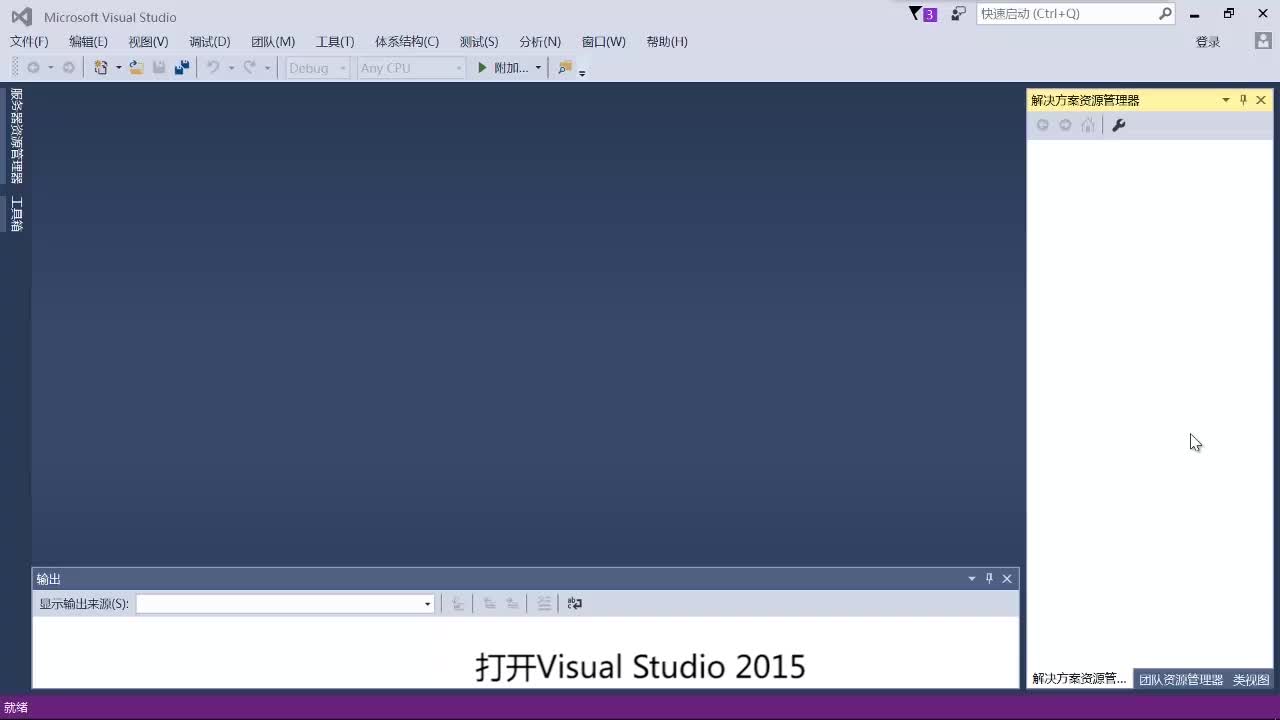Switch to 团队资源管理器 tab

click(1181, 679)
